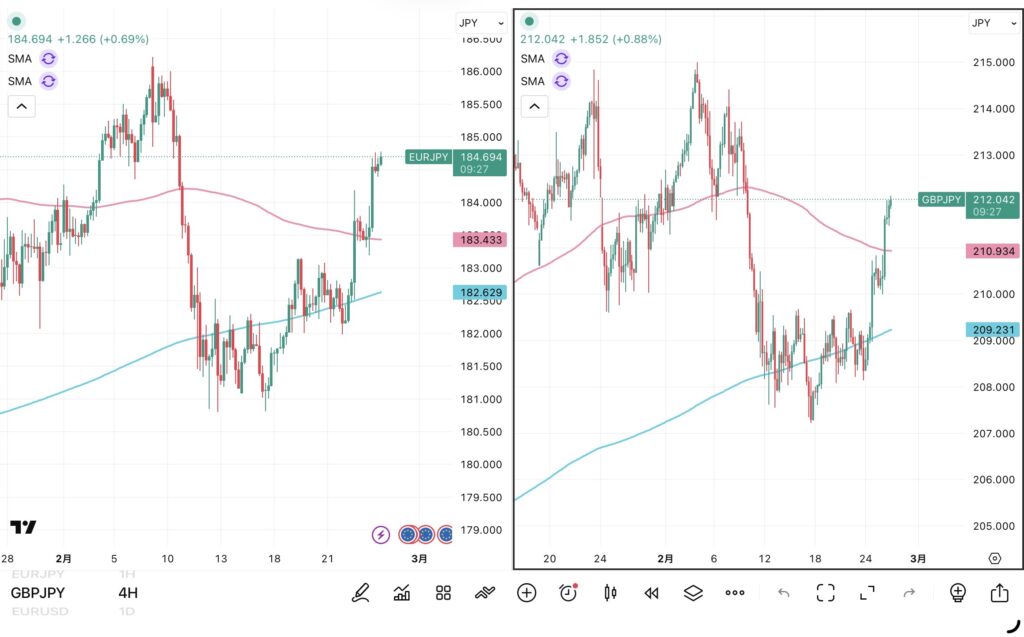Toggle fullscreen with the corner-arrows icon
Viewport: 1024px width, 637px height.
[867, 593]
